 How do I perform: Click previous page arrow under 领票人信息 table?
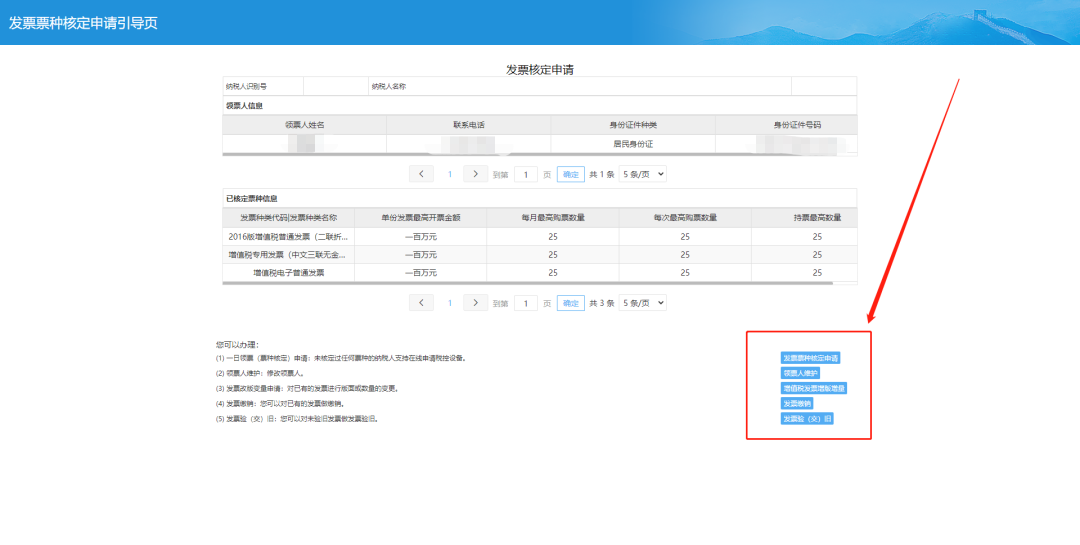[x=422, y=174]
